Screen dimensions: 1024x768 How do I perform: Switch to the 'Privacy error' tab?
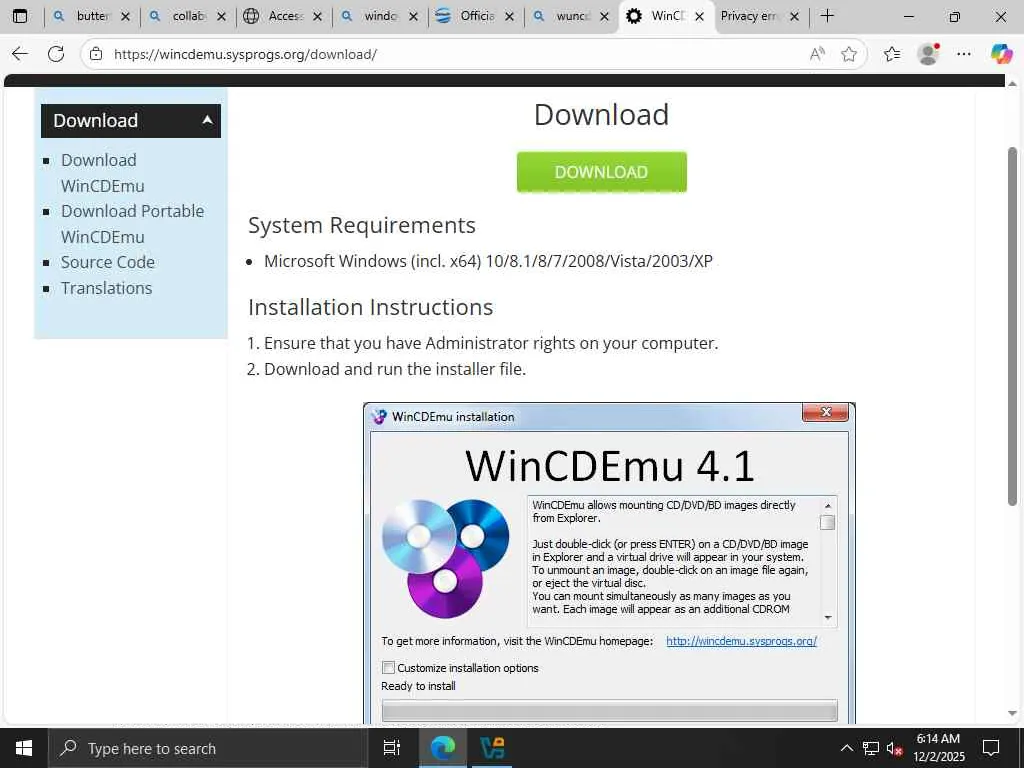pyautogui.click(x=749, y=16)
